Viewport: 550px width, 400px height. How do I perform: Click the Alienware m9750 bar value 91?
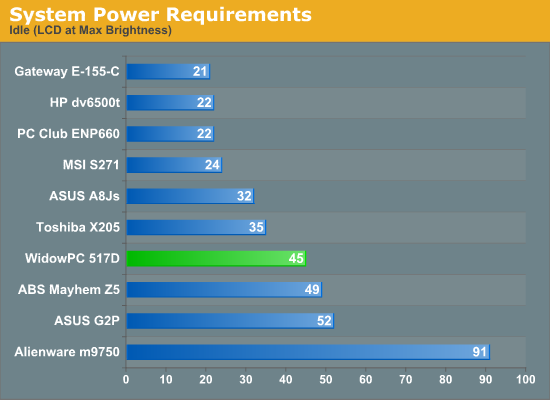(x=480, y=352)
